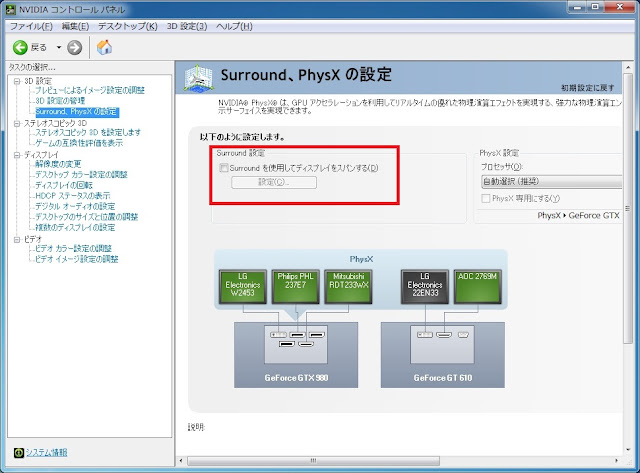The width and height of the screenshot is (640, 473).
Task: Go to the Home house icon
Action: [104, 47]
